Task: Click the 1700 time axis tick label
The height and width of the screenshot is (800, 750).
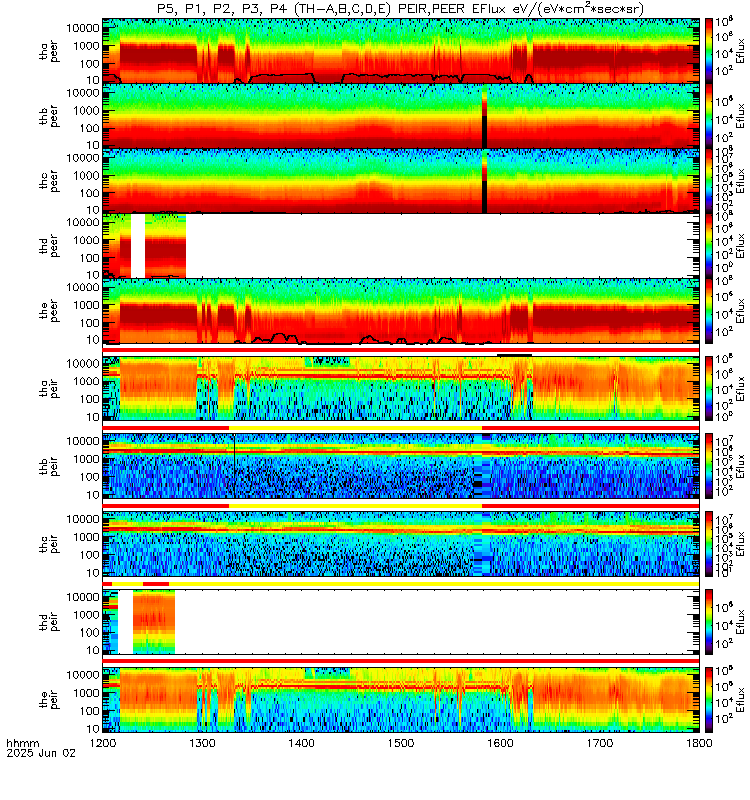Action: coord(599,742)
